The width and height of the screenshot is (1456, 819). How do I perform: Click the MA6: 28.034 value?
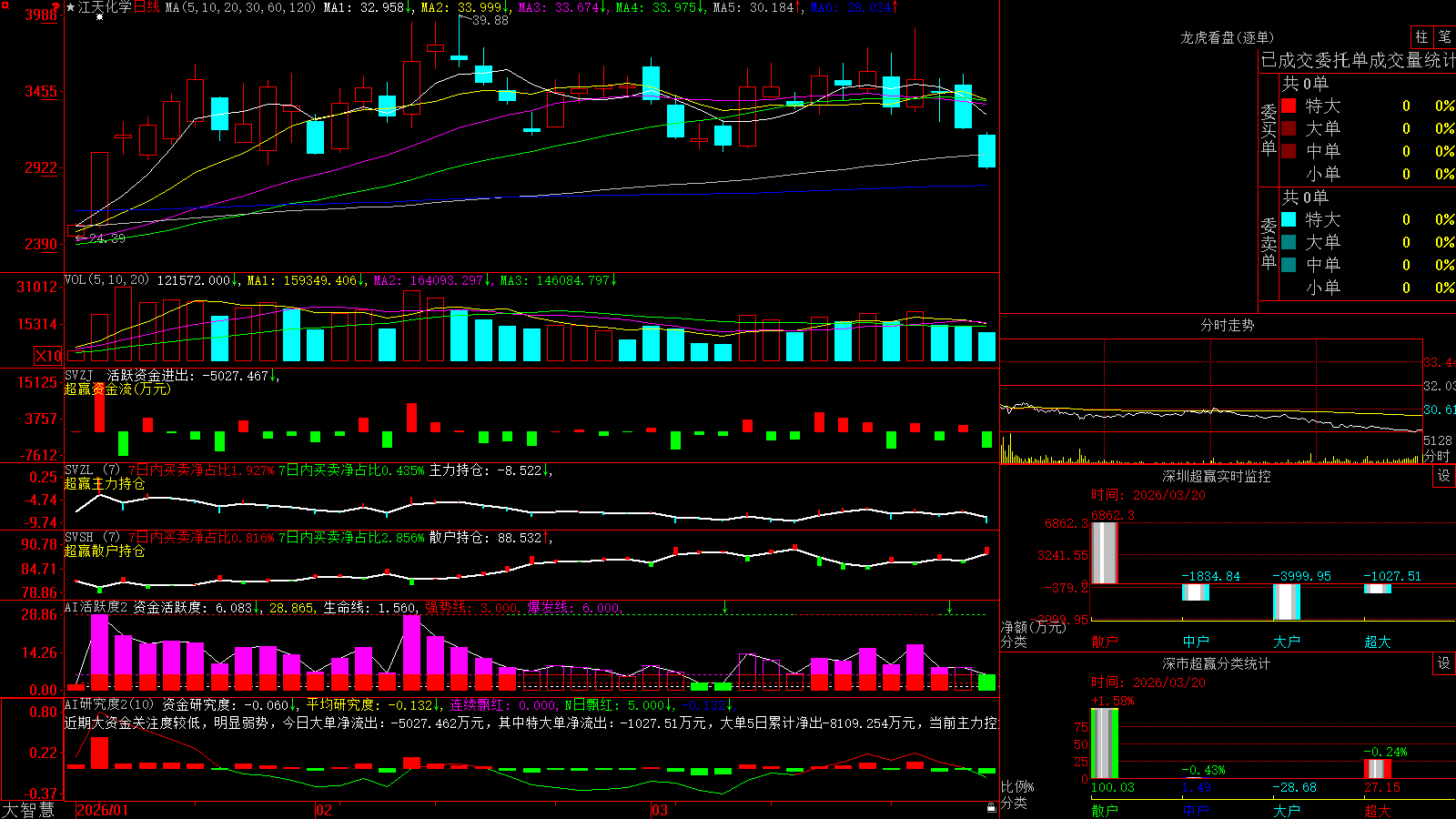point(853,7)
